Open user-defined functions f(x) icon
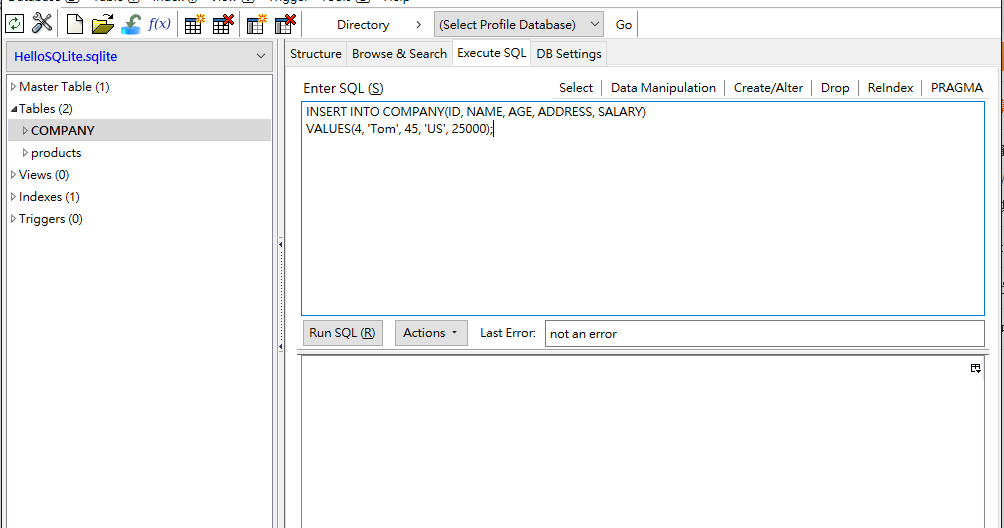The image size is (1004, 528). pos(159,24)
